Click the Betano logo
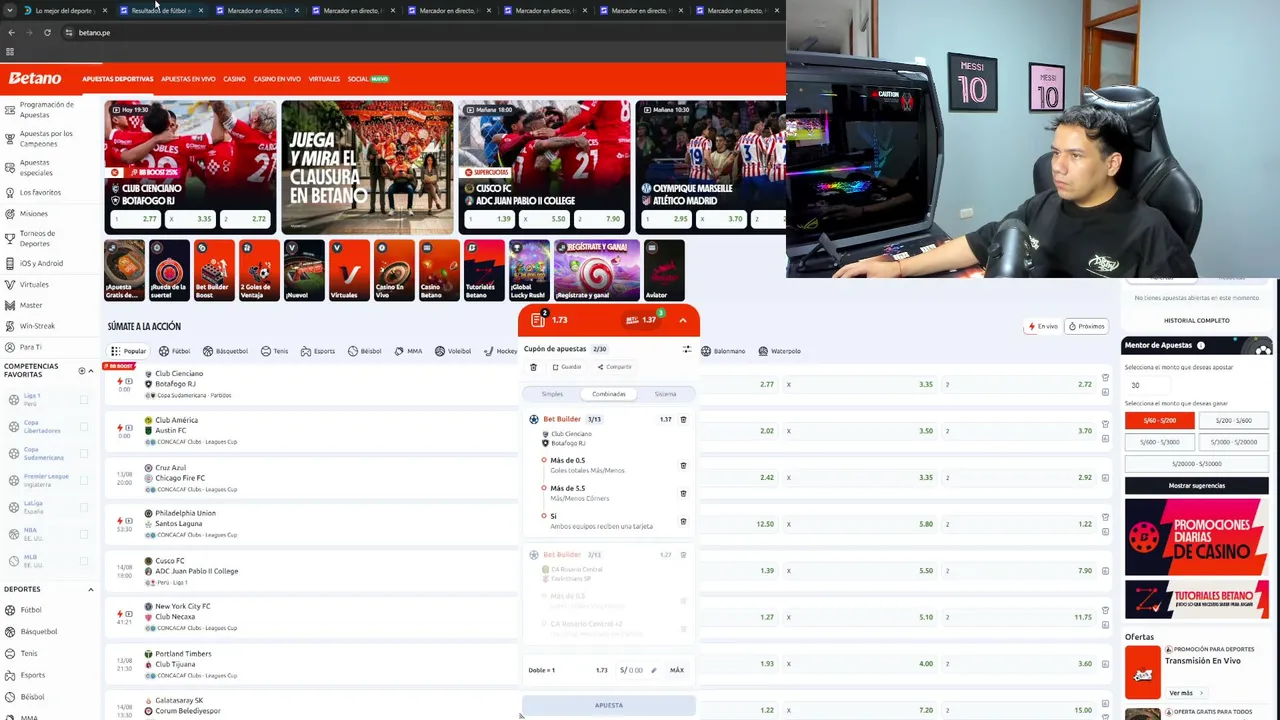The image size is (1280, 720). point(35,78)
